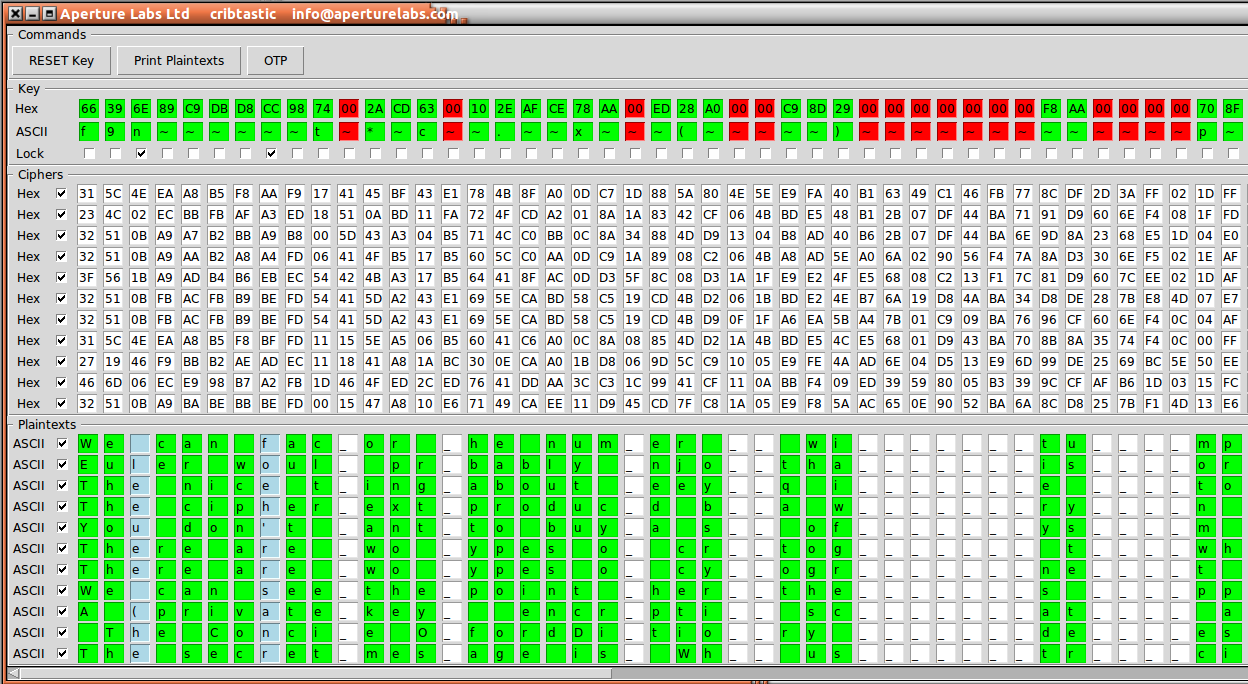Click the Key hex field showing 63
Screen dimensions: 1248x684
click(427, 108)
